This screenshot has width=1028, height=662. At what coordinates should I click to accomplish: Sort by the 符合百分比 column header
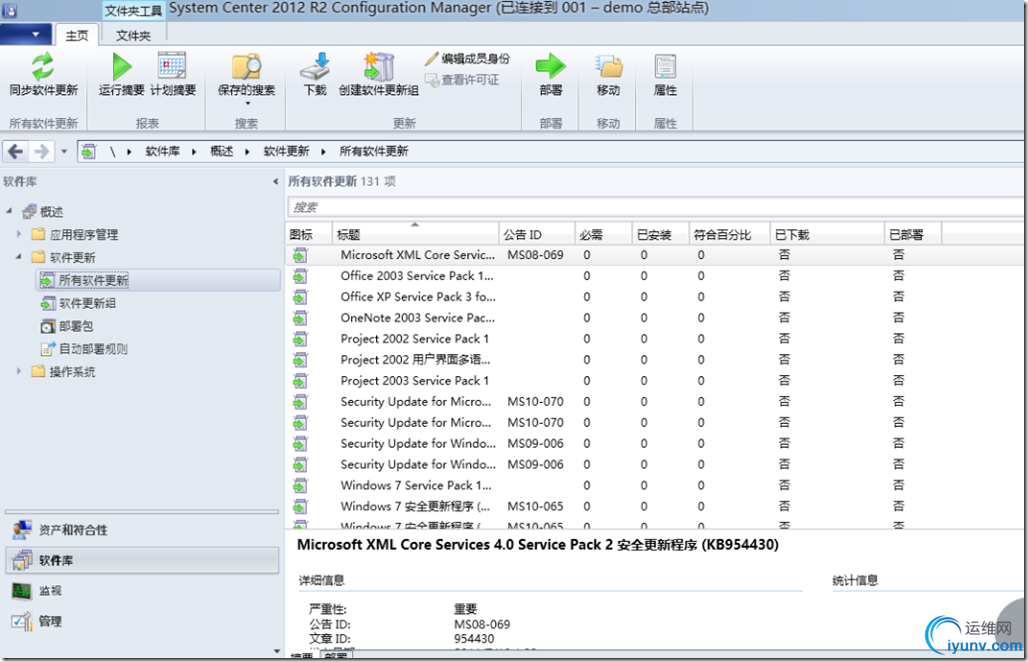(729, 234)
